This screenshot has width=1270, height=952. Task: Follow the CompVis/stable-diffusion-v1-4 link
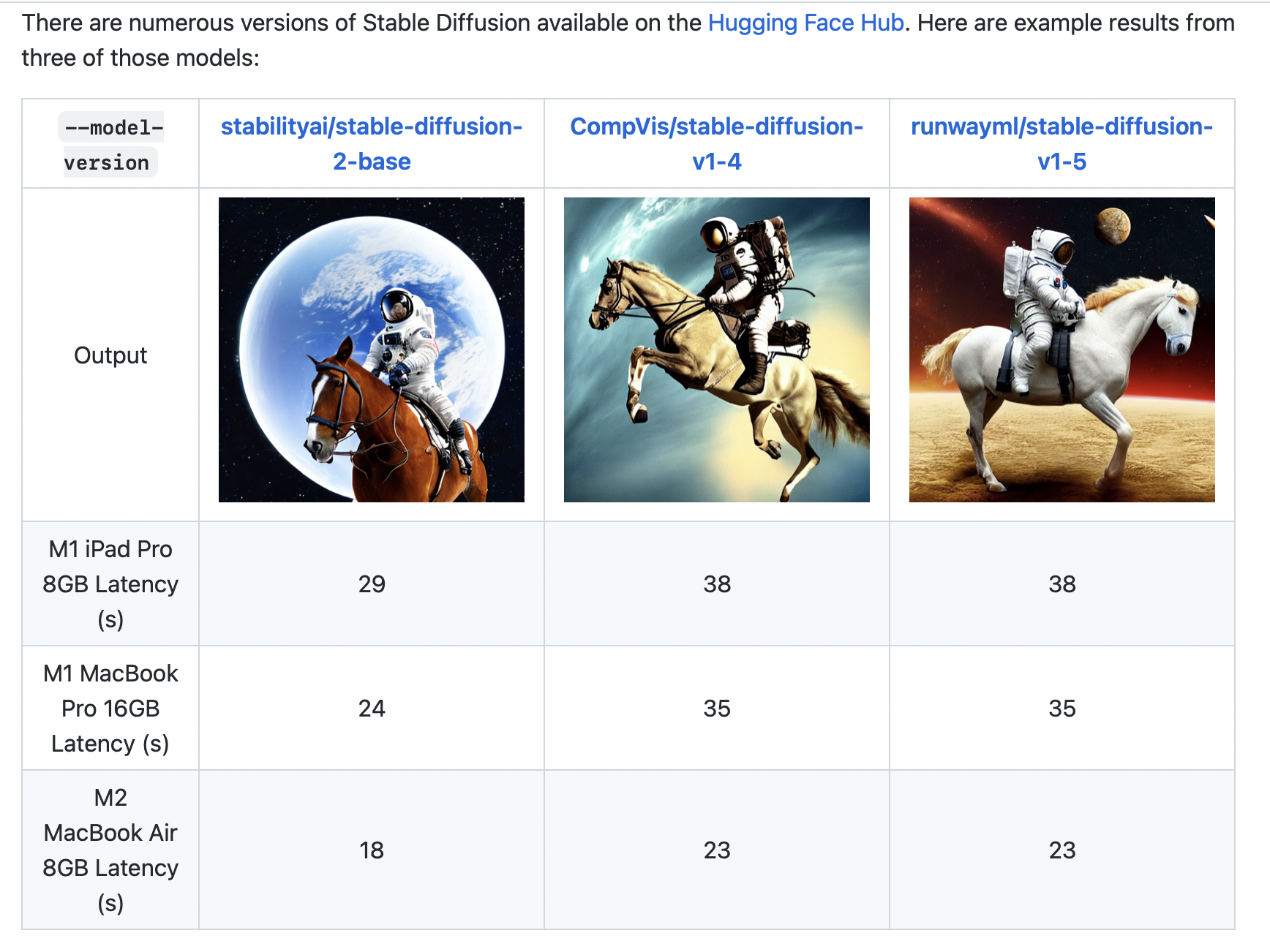[x=717, y=144]
